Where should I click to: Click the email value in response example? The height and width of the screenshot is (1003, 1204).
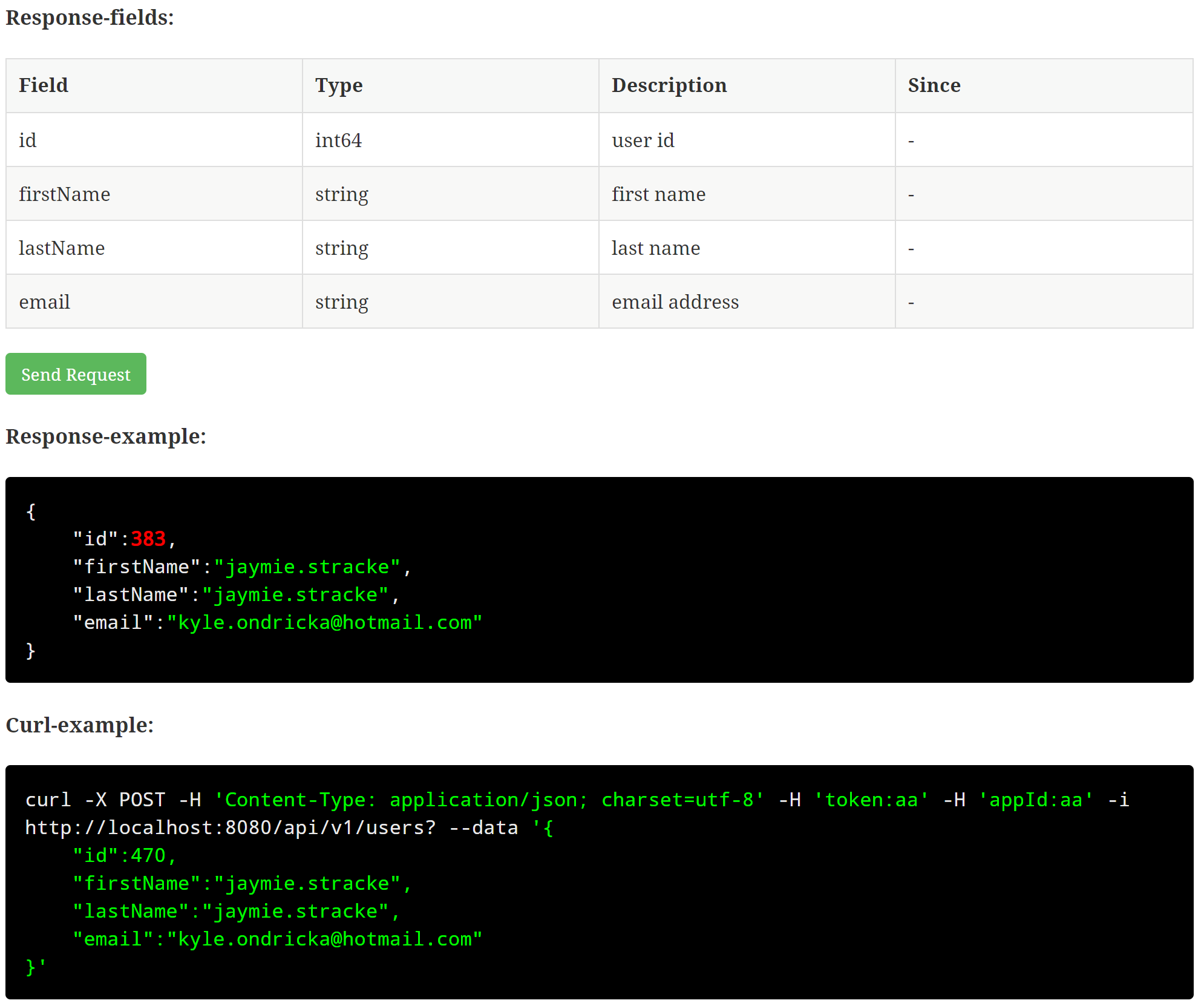click(324, 622)
